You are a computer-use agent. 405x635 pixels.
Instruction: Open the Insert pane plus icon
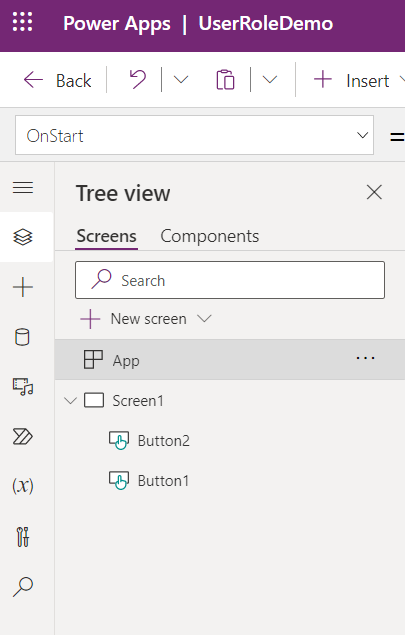(23, 287)
